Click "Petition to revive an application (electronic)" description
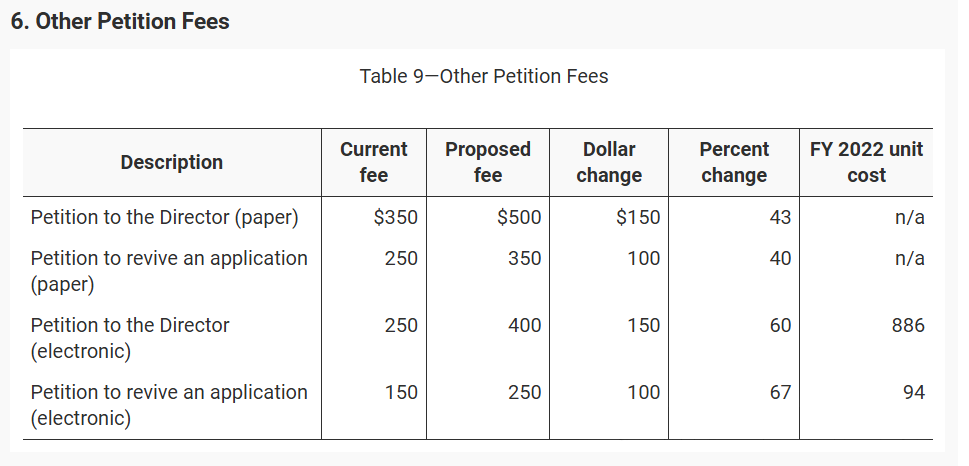The width and height of the screenshot is (969, 466). (169, 405)
